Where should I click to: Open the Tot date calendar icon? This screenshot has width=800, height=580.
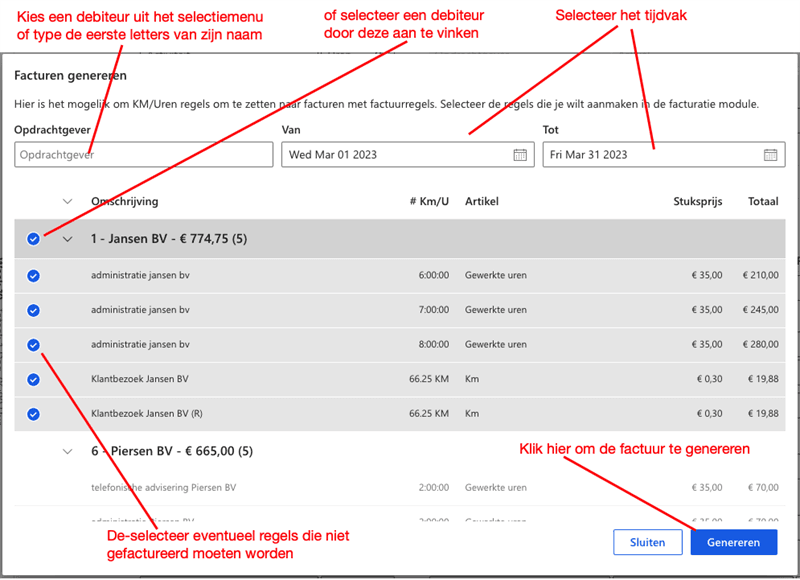(x=770, y=155)
